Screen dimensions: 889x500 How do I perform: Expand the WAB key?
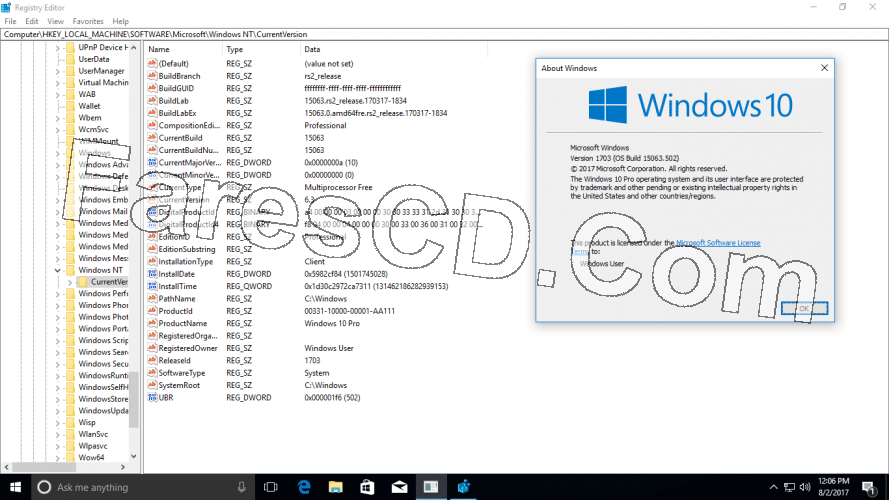(x=57, y=94)
